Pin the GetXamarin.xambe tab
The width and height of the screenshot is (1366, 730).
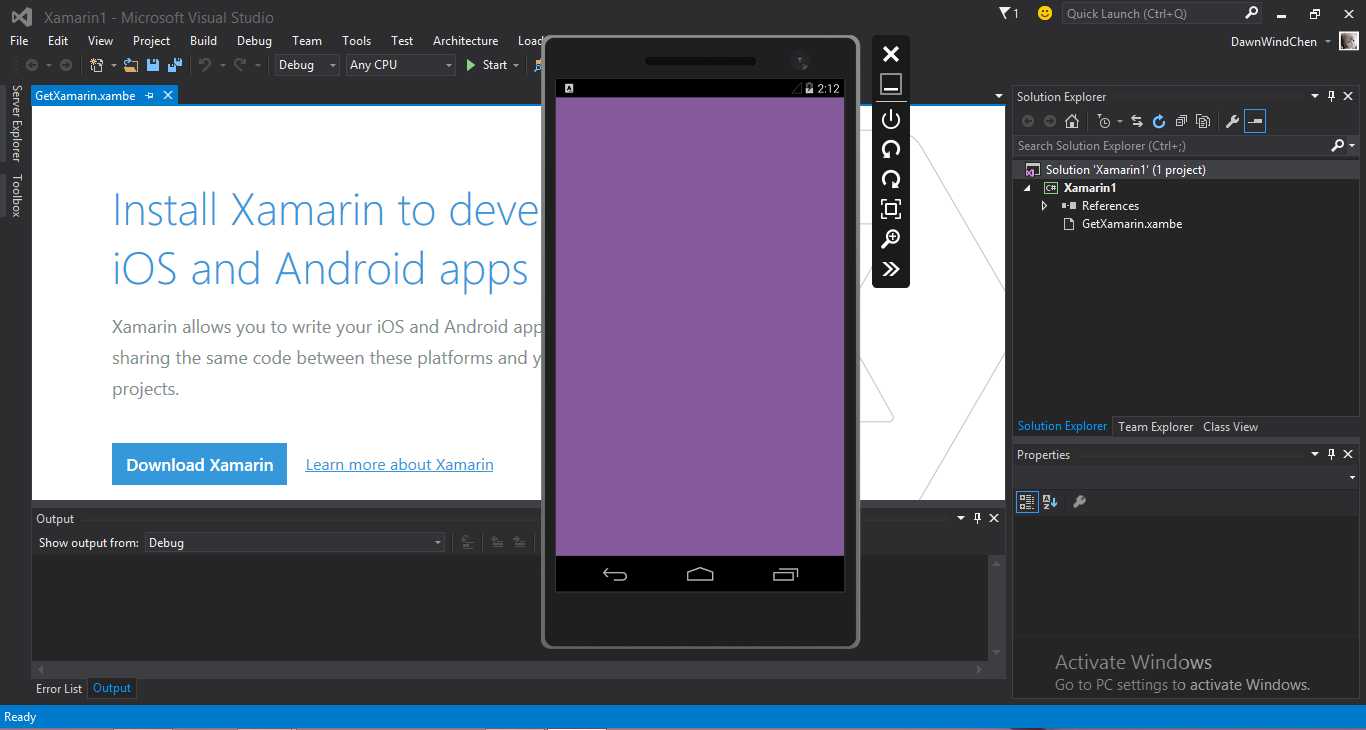click(x=149, y=95)
